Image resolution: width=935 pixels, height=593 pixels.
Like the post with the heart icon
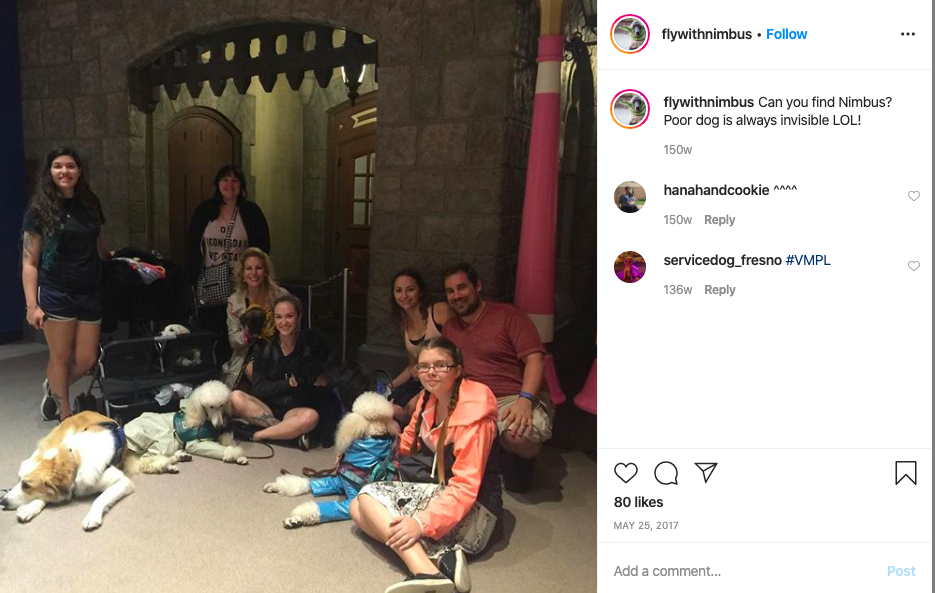pos(626,473)
